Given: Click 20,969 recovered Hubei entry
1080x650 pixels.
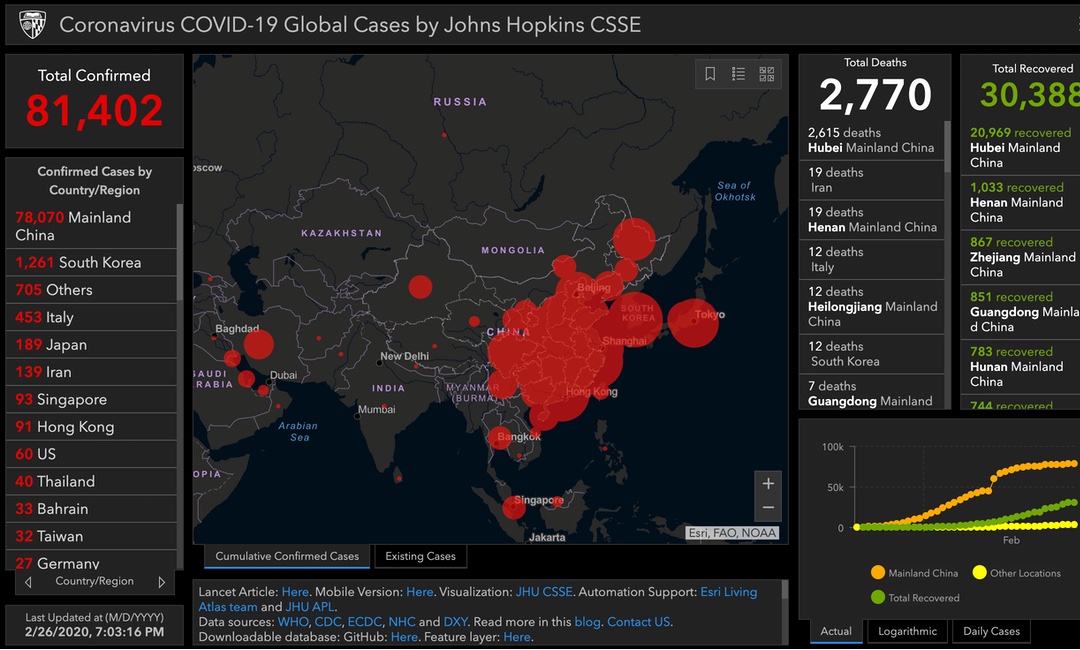Looking at the screenshot, I should coord(1021,148).
